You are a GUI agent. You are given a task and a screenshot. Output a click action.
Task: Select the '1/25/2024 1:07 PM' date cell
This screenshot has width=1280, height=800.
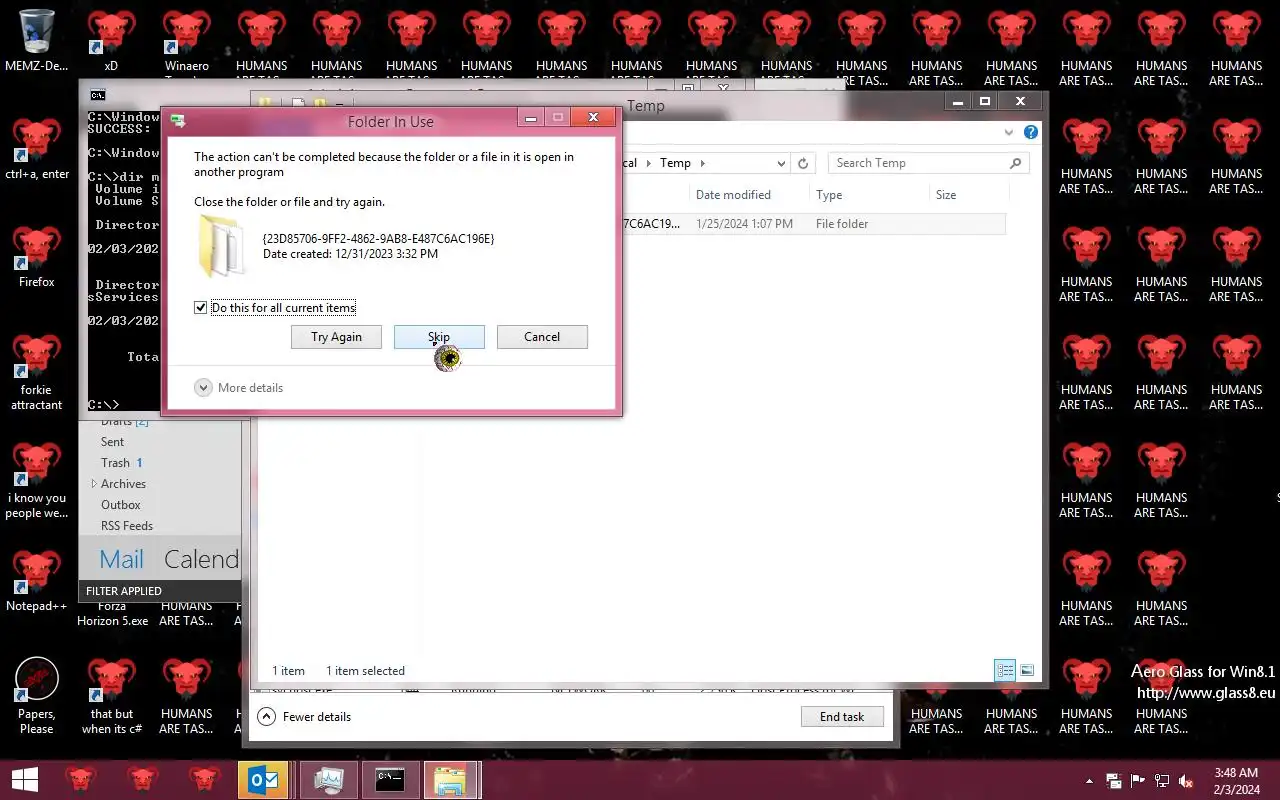[744, 224]
